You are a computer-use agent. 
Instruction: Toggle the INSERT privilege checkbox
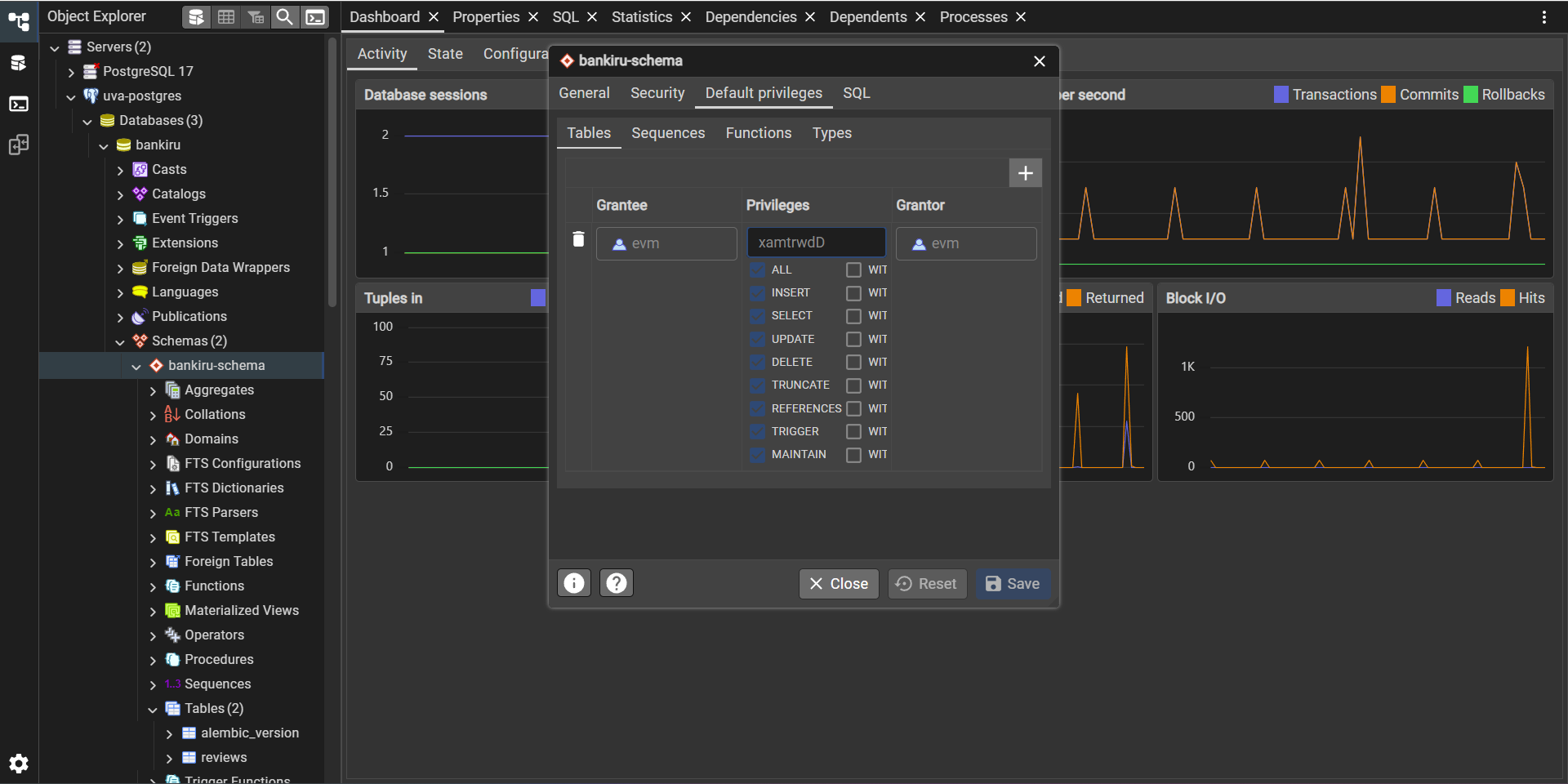click(758, 293)
